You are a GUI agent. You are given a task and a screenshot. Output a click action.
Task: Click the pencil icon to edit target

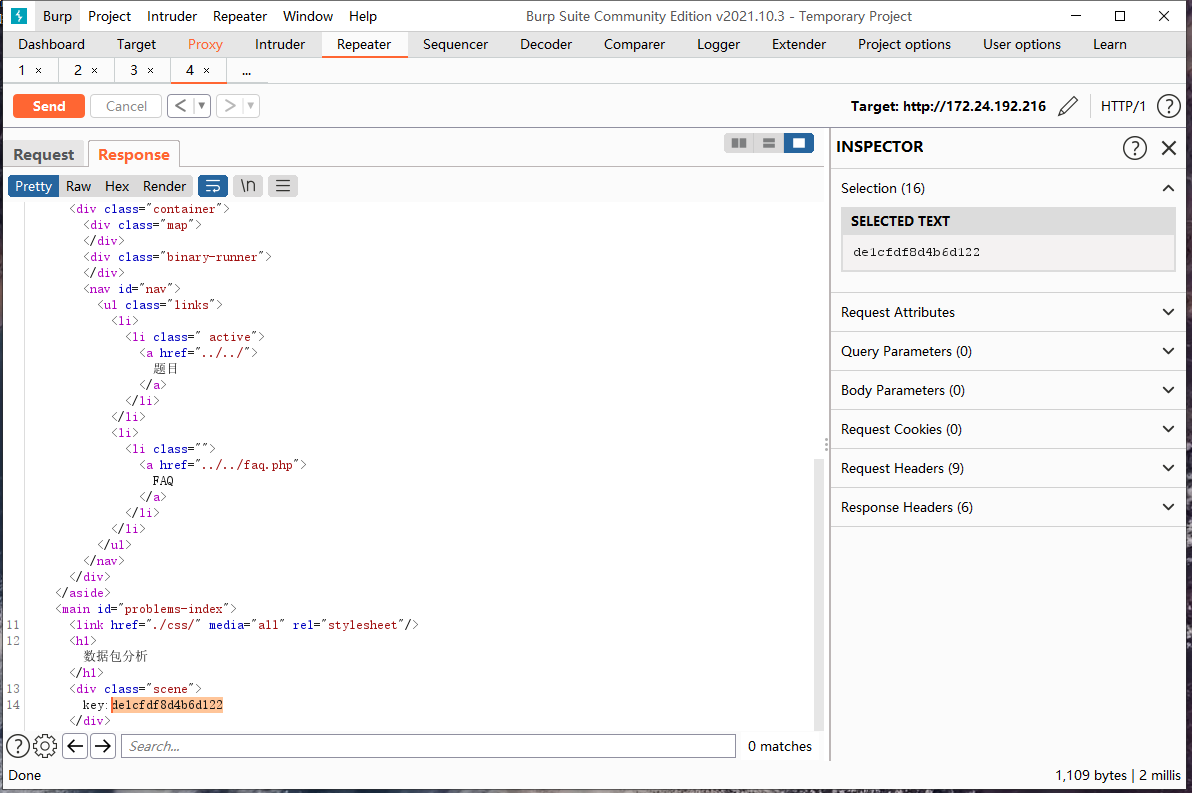pyautogui.click(x=1067, y=106)
